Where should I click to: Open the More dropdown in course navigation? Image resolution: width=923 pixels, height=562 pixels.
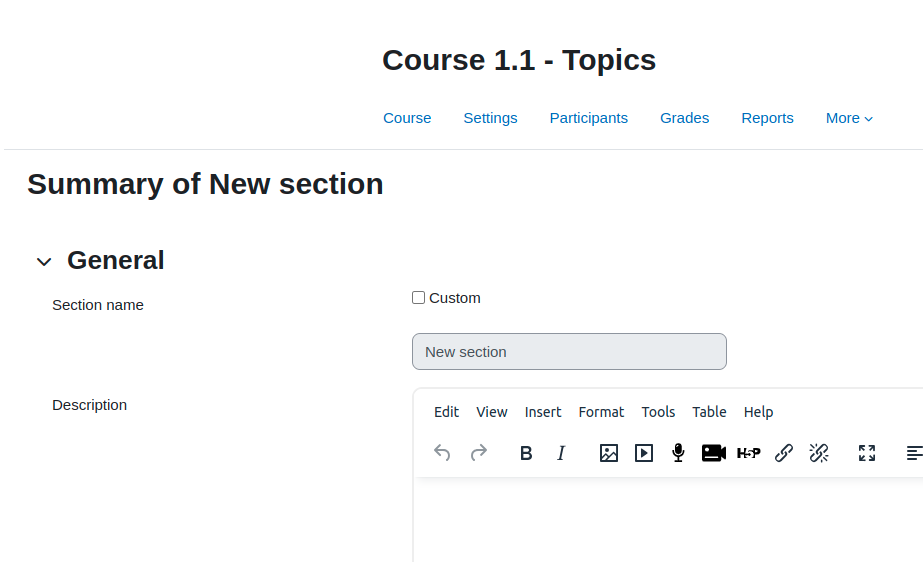849,118
